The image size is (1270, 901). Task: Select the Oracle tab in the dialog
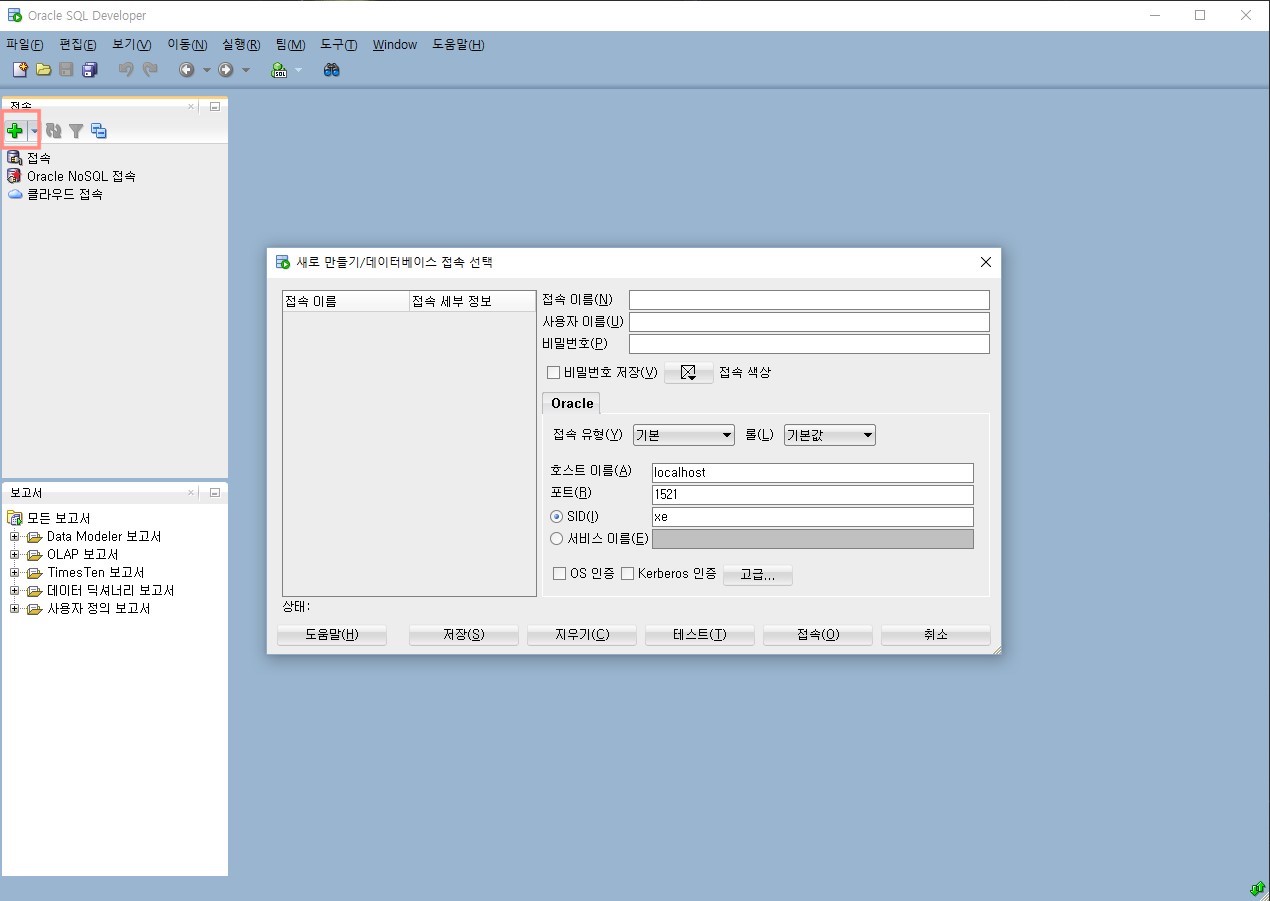point(572,403)
